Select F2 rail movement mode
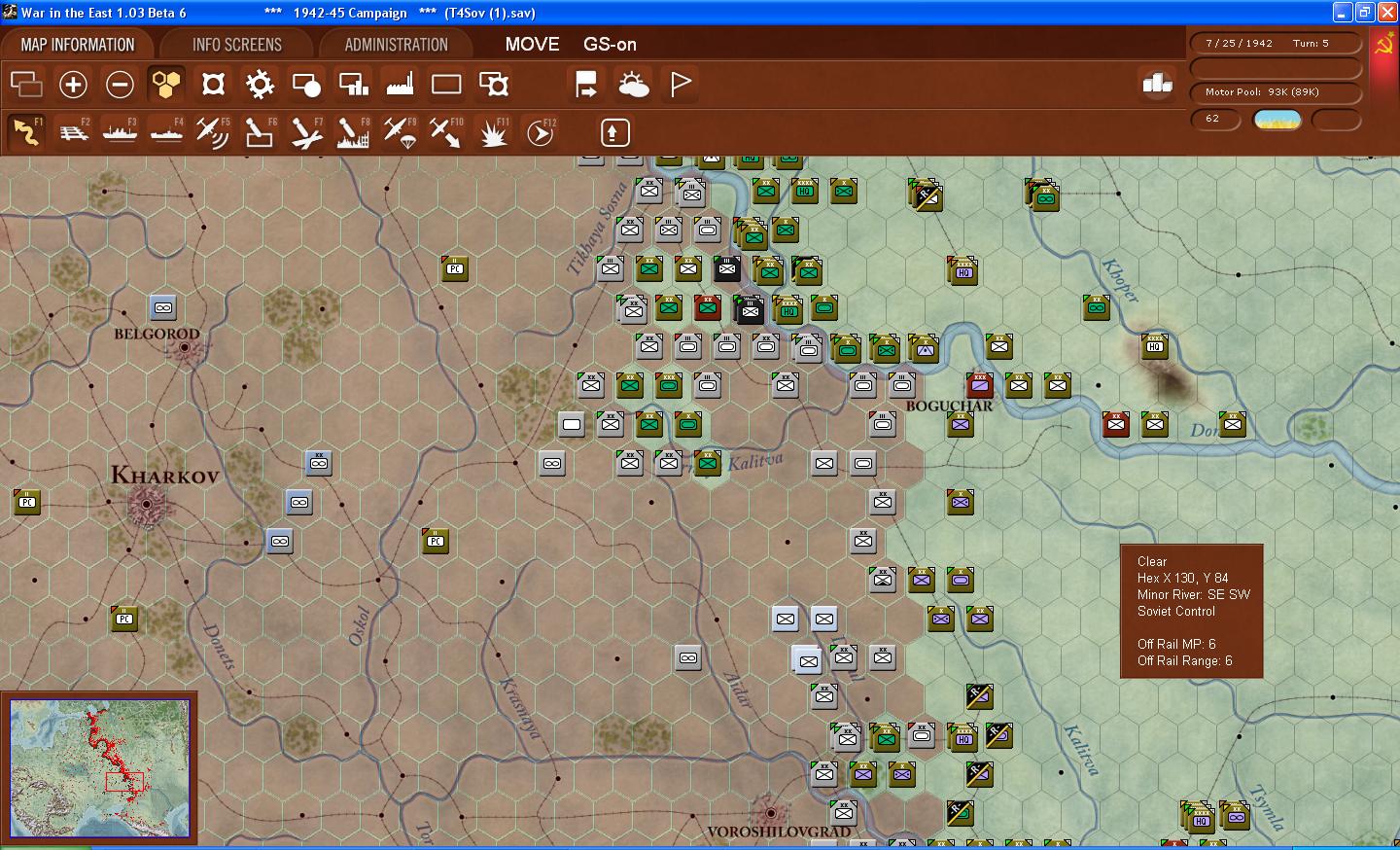The height and width of the screenshot is (850, 1400). 74,132
